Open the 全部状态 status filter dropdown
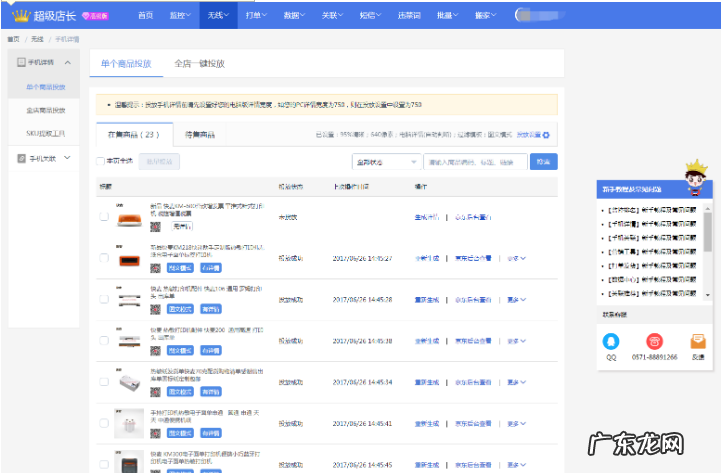Image resolution: width=722 pixels, height=473 pixels. (386, 162)
